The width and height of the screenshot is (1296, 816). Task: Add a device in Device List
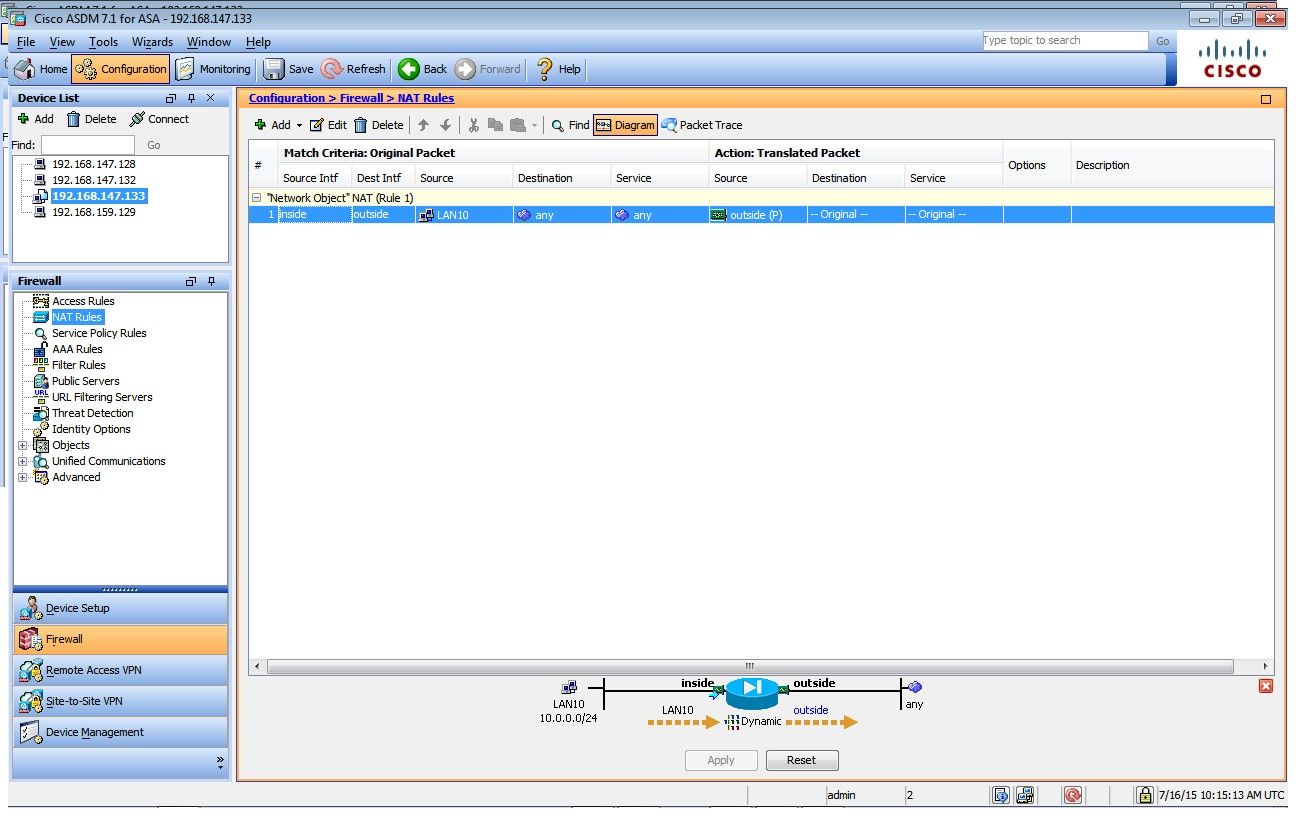pos(35,119)
